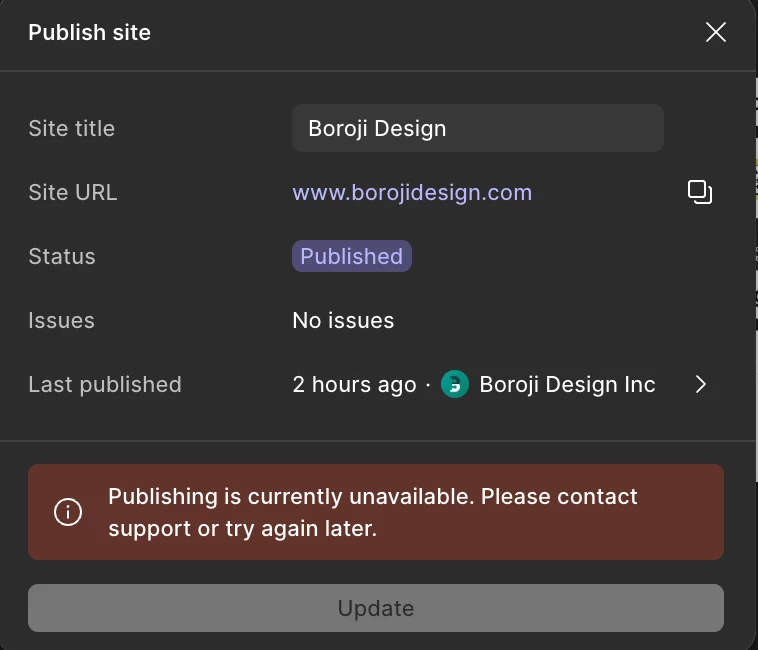The height and width of the screenshot is (650, 758).
Task: Expand last published details with the chevron arrow
Action: (x=700, y=384)
